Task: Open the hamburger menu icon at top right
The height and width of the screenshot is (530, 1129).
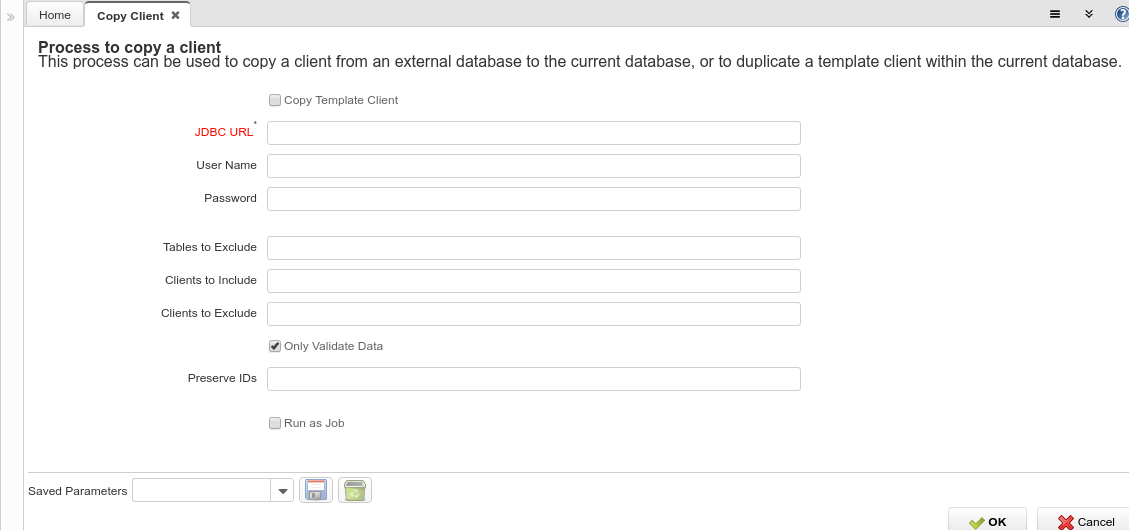Action: pos(1055,14)
